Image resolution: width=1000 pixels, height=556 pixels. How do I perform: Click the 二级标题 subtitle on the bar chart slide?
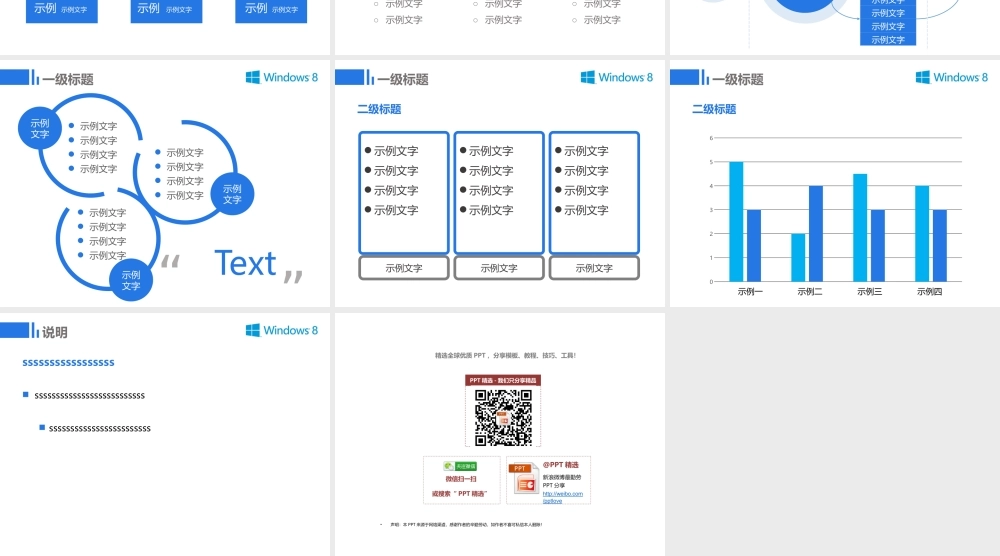pos(714,109)
